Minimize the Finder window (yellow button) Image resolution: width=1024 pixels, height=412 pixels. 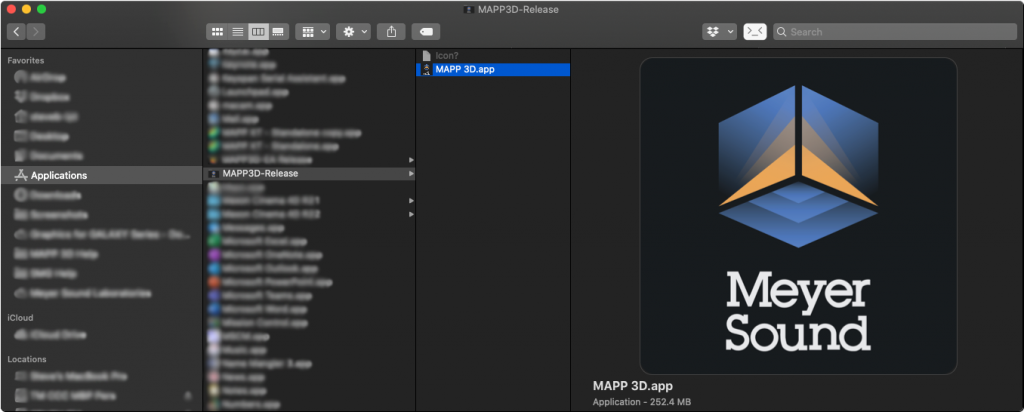click(x=26, y=10)
